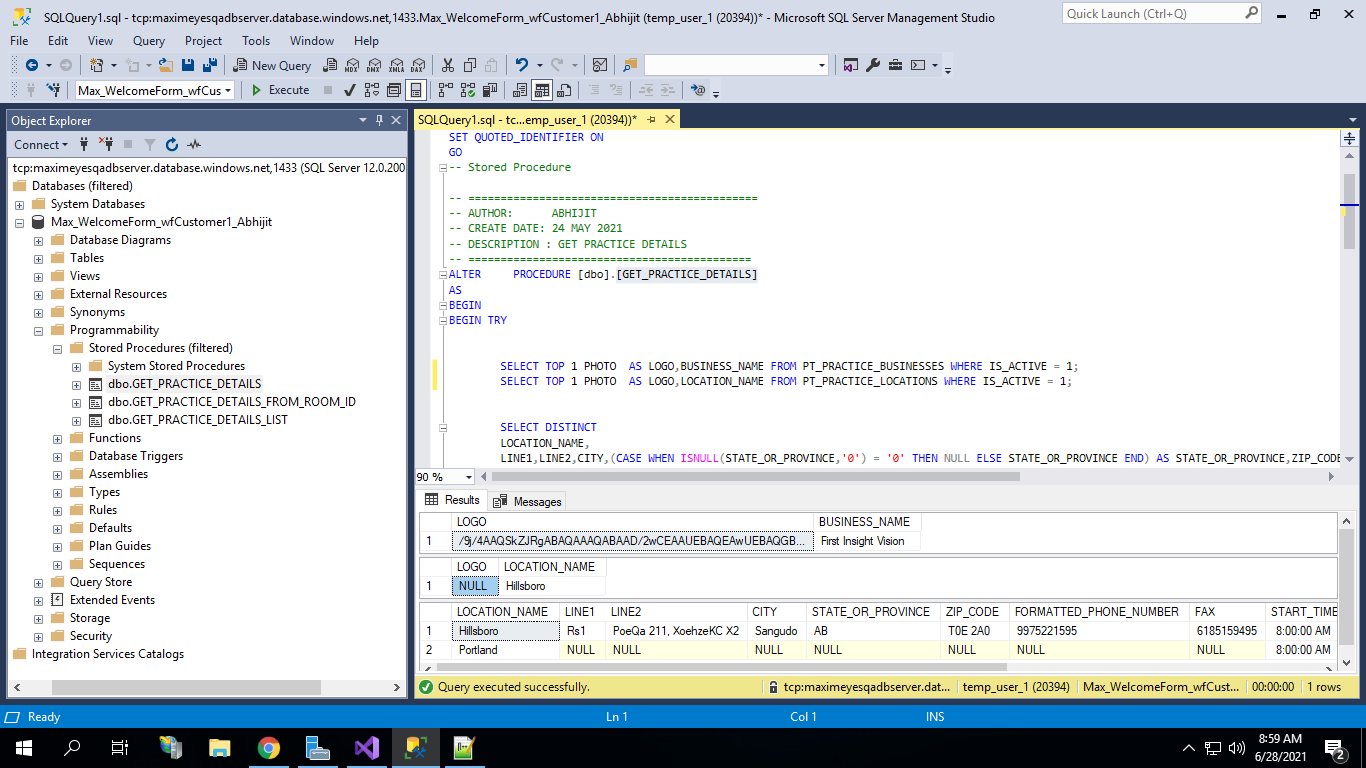Click Object Explorer Connect plug icon

[x=84, y=144]
